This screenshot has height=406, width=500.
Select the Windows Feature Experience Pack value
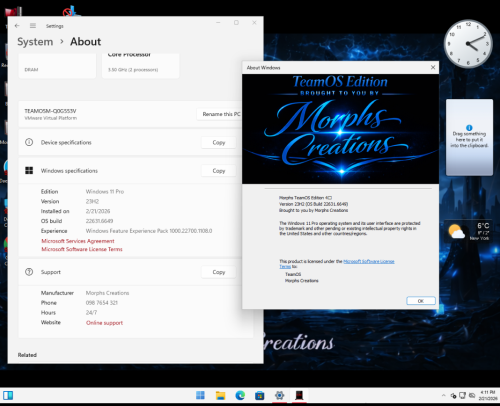point(149,231)
